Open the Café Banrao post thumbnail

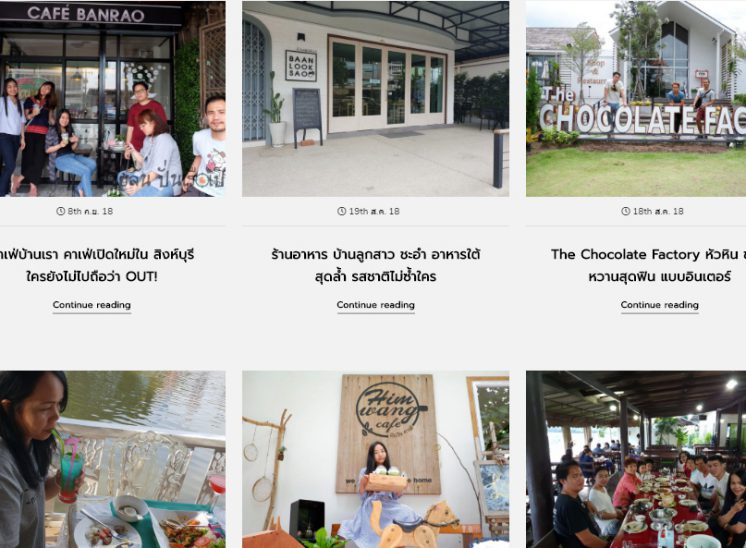tap(112, 98)
